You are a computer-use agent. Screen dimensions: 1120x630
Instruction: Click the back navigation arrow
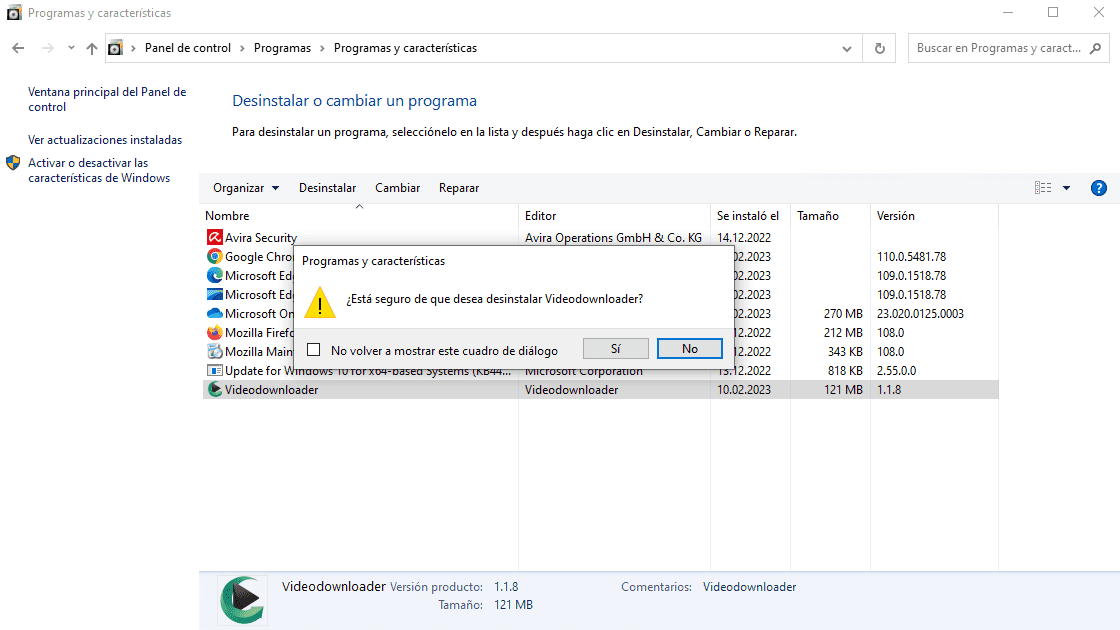(17, 47)
